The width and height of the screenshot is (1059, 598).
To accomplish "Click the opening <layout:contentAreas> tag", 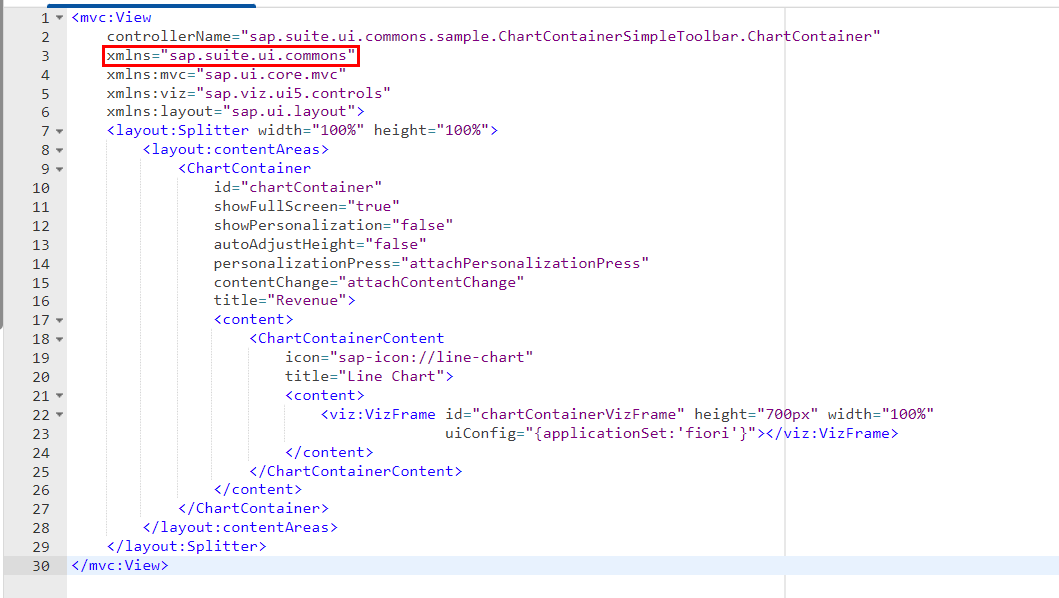I will coord(235,149).
